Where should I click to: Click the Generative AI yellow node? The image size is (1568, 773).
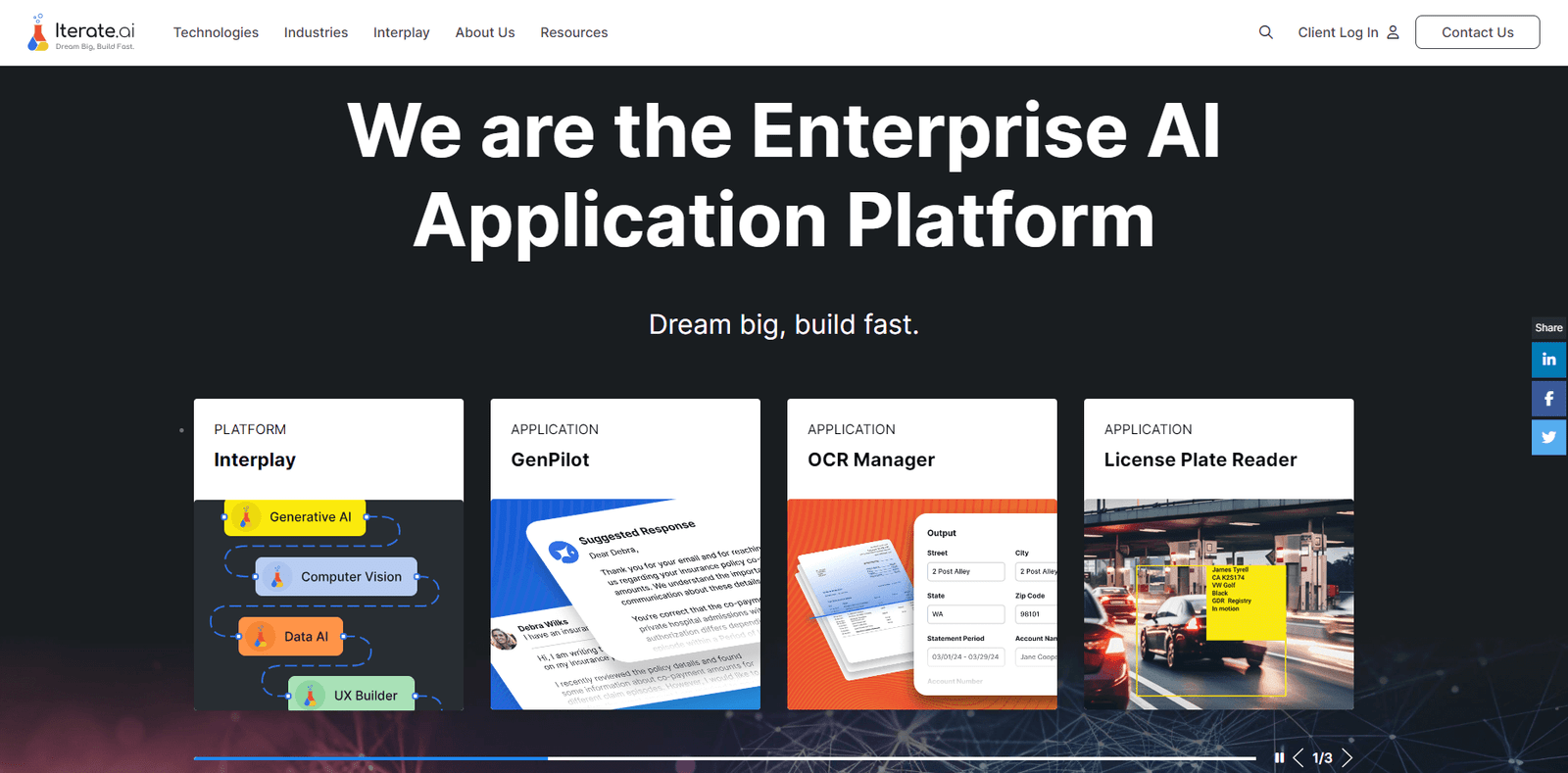[x=295, y=516]
